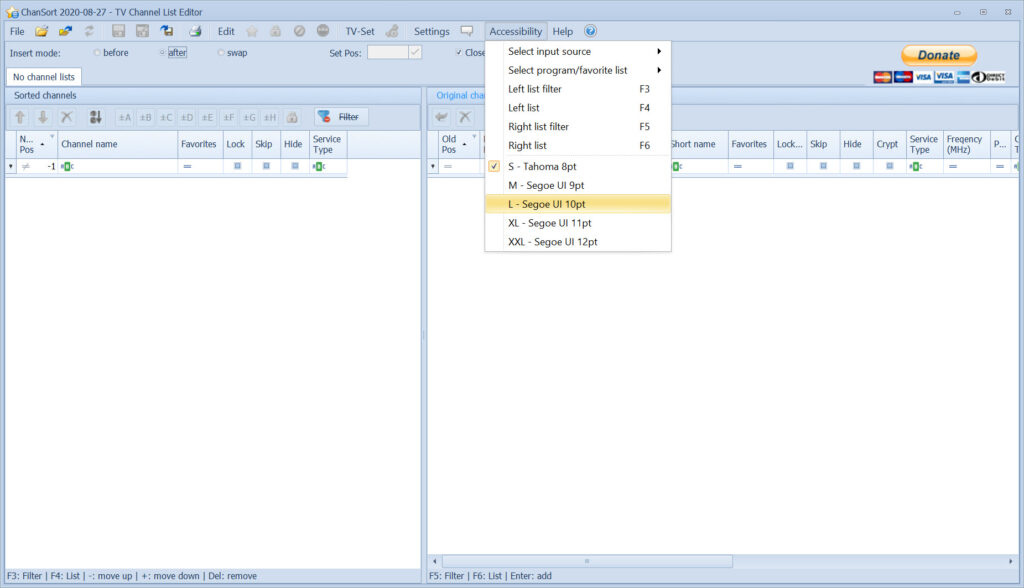Click the save floppy disk icon
Screen dimensions: 1024x588
tap(119, 31)
